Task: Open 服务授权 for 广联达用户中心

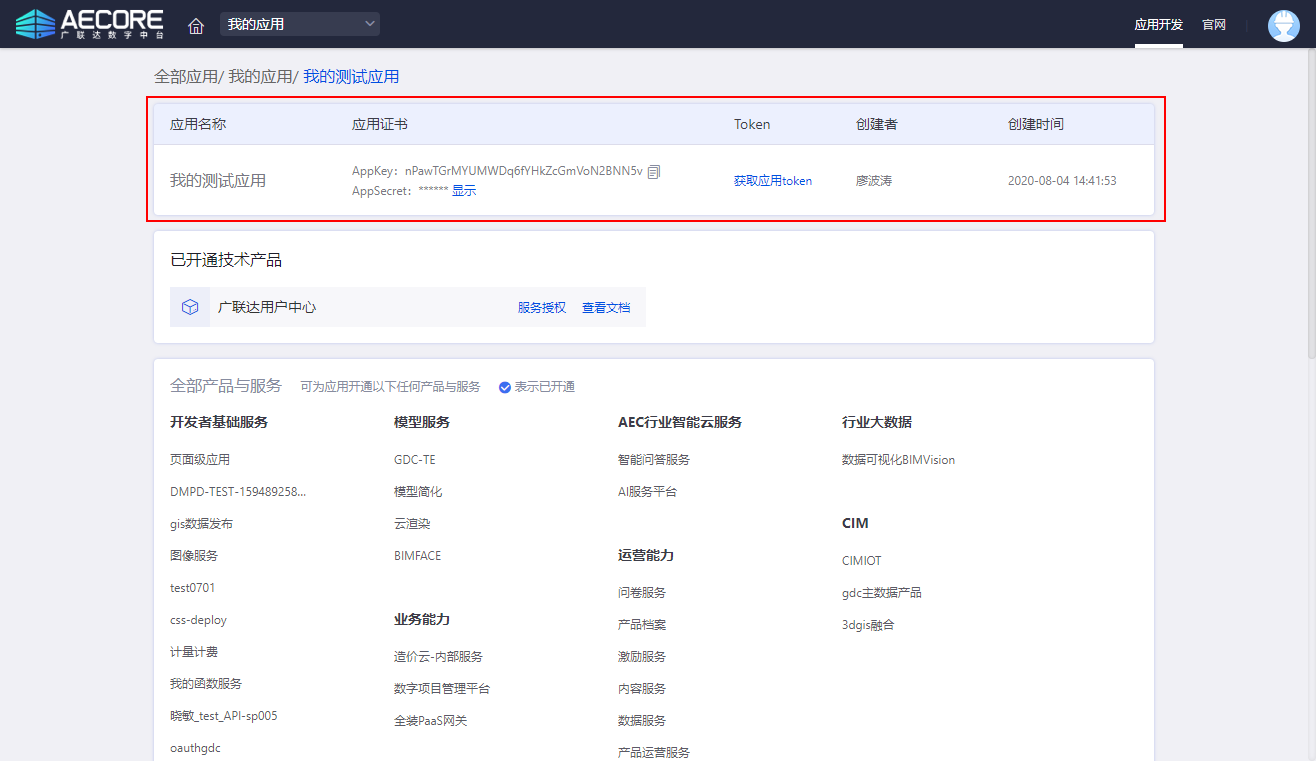Action: (542, 308)
